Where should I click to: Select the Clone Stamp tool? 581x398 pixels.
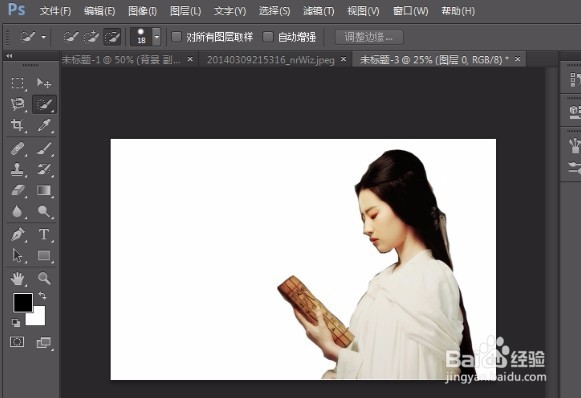[x=17, y=169]
